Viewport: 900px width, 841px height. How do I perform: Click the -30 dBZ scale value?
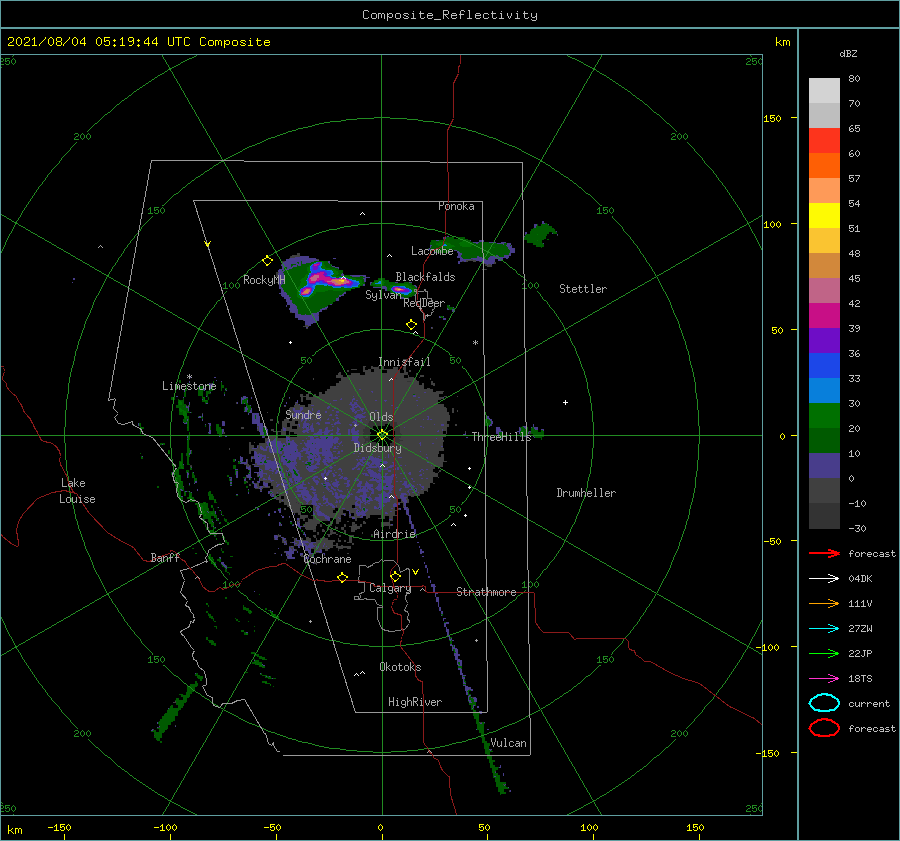[857, 528]
